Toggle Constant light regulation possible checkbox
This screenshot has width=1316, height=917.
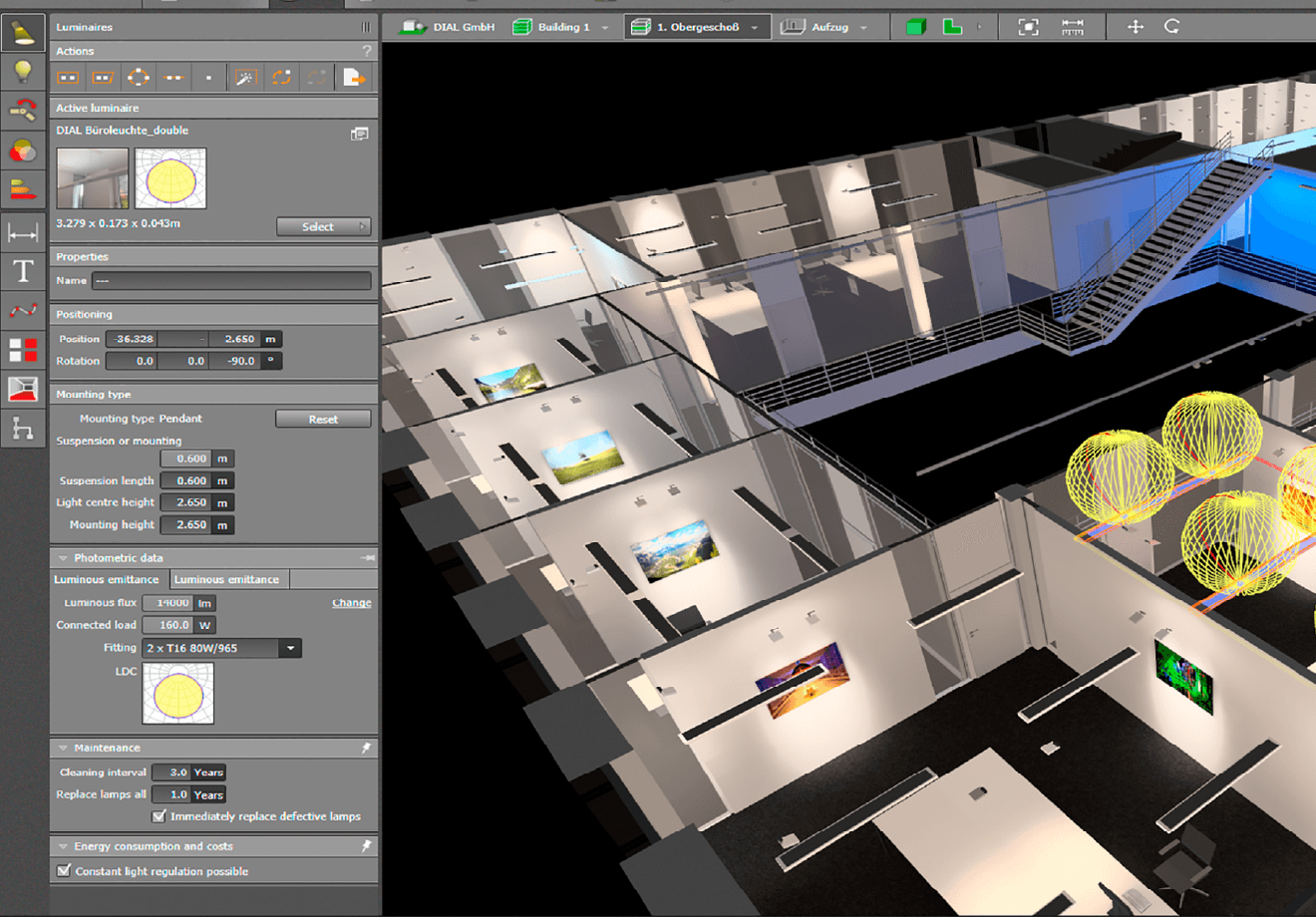64,870
